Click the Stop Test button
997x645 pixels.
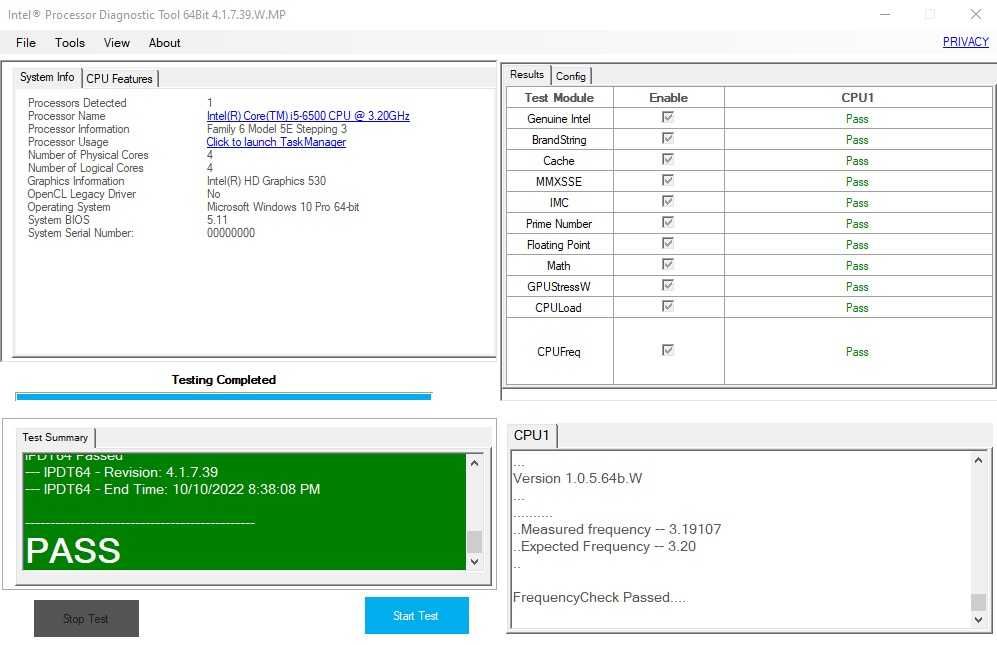coord(86,618)
